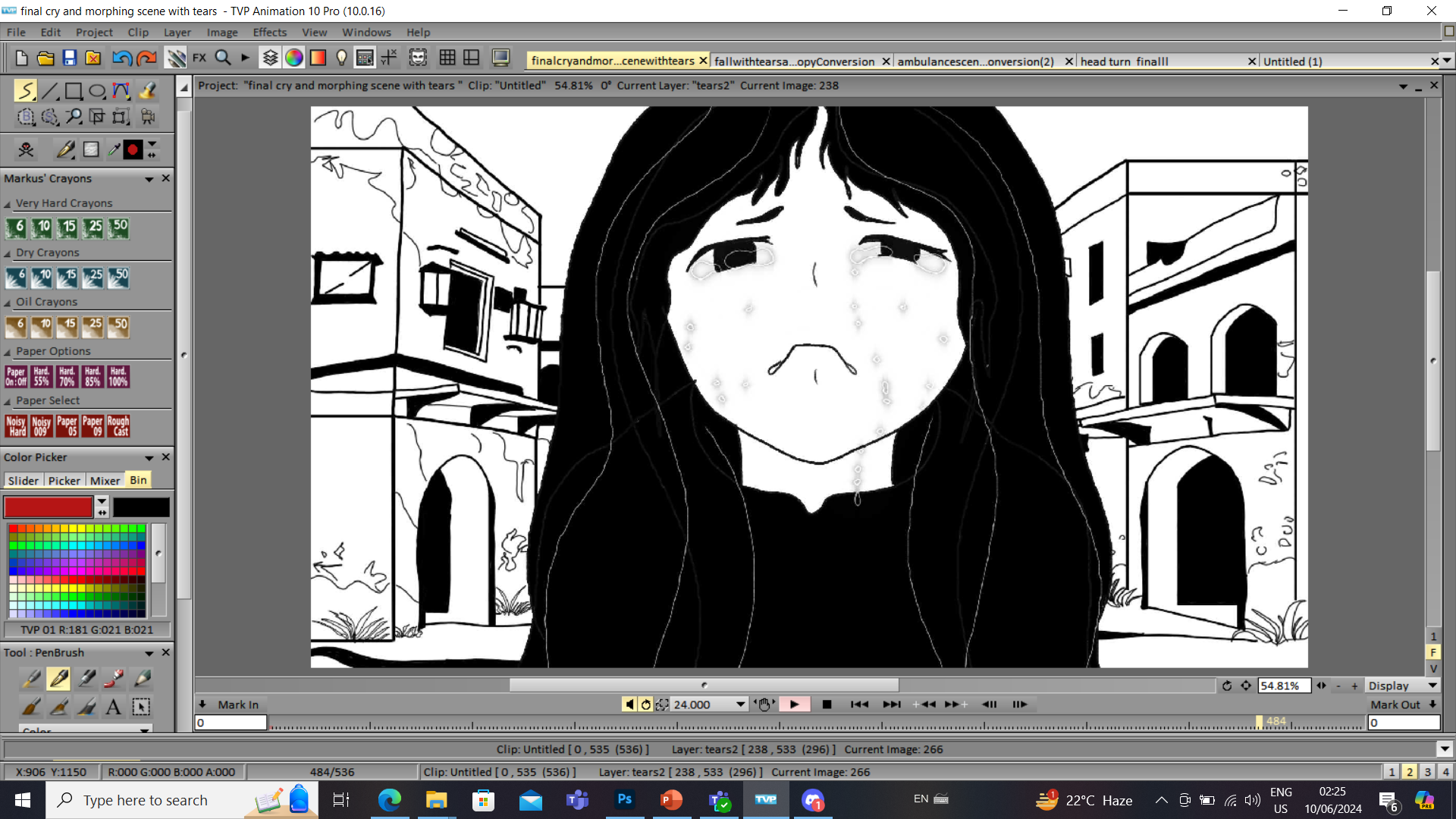
Task: Select the spline curve tool
Action: (121, 91)
